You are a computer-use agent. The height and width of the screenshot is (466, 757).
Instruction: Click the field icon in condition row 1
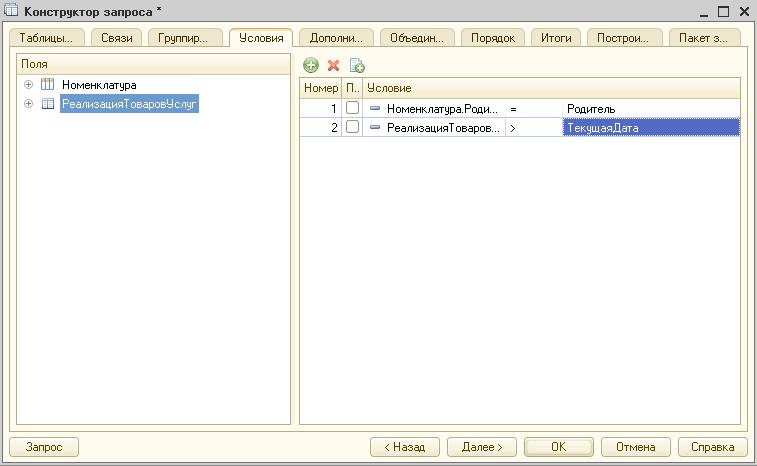coord(375,108)
